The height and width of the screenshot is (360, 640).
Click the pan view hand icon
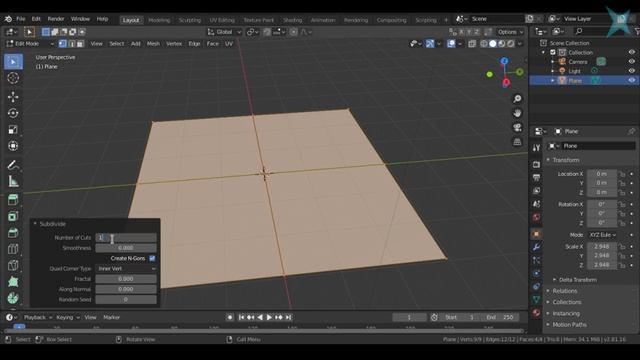pos(517,113)
